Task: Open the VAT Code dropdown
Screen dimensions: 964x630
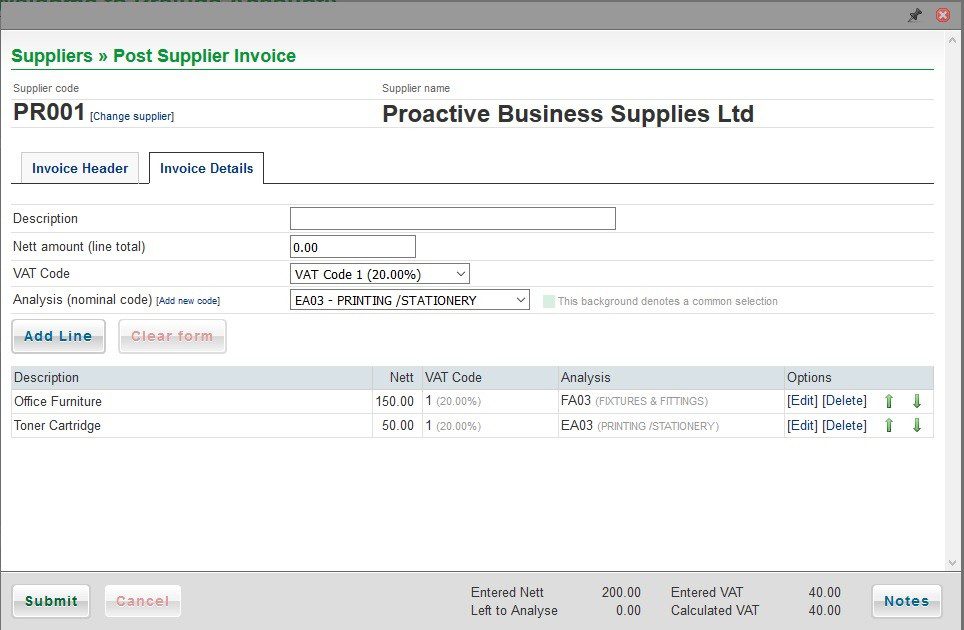Action: tap(380, 274)
